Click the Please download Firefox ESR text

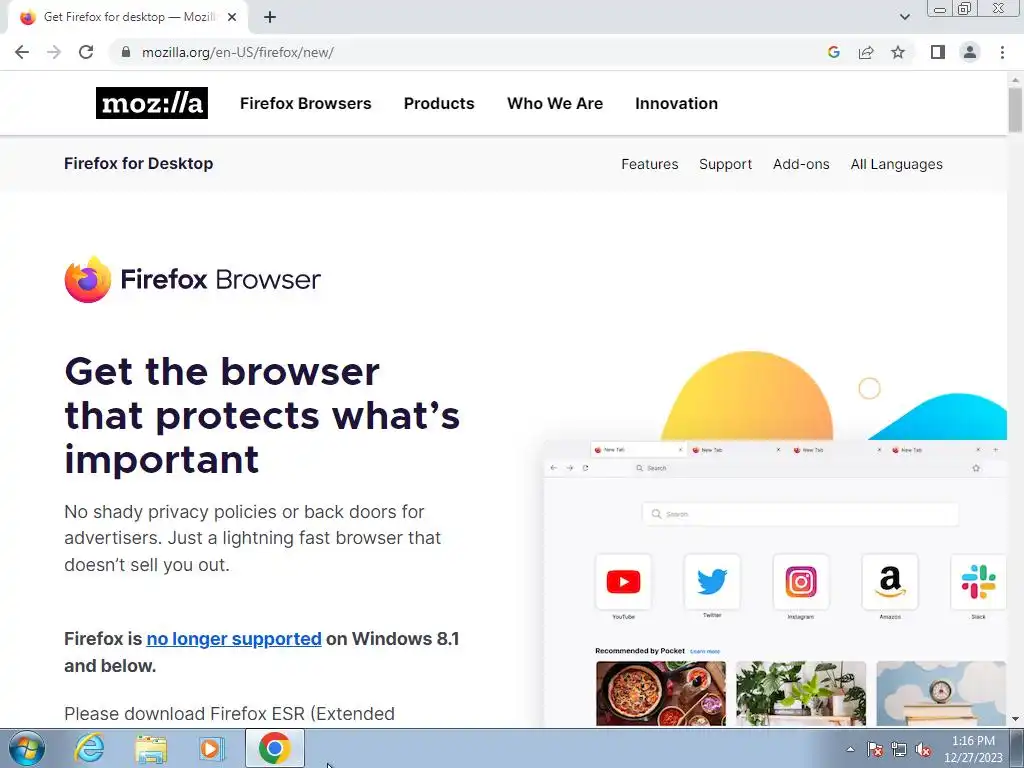229,714
